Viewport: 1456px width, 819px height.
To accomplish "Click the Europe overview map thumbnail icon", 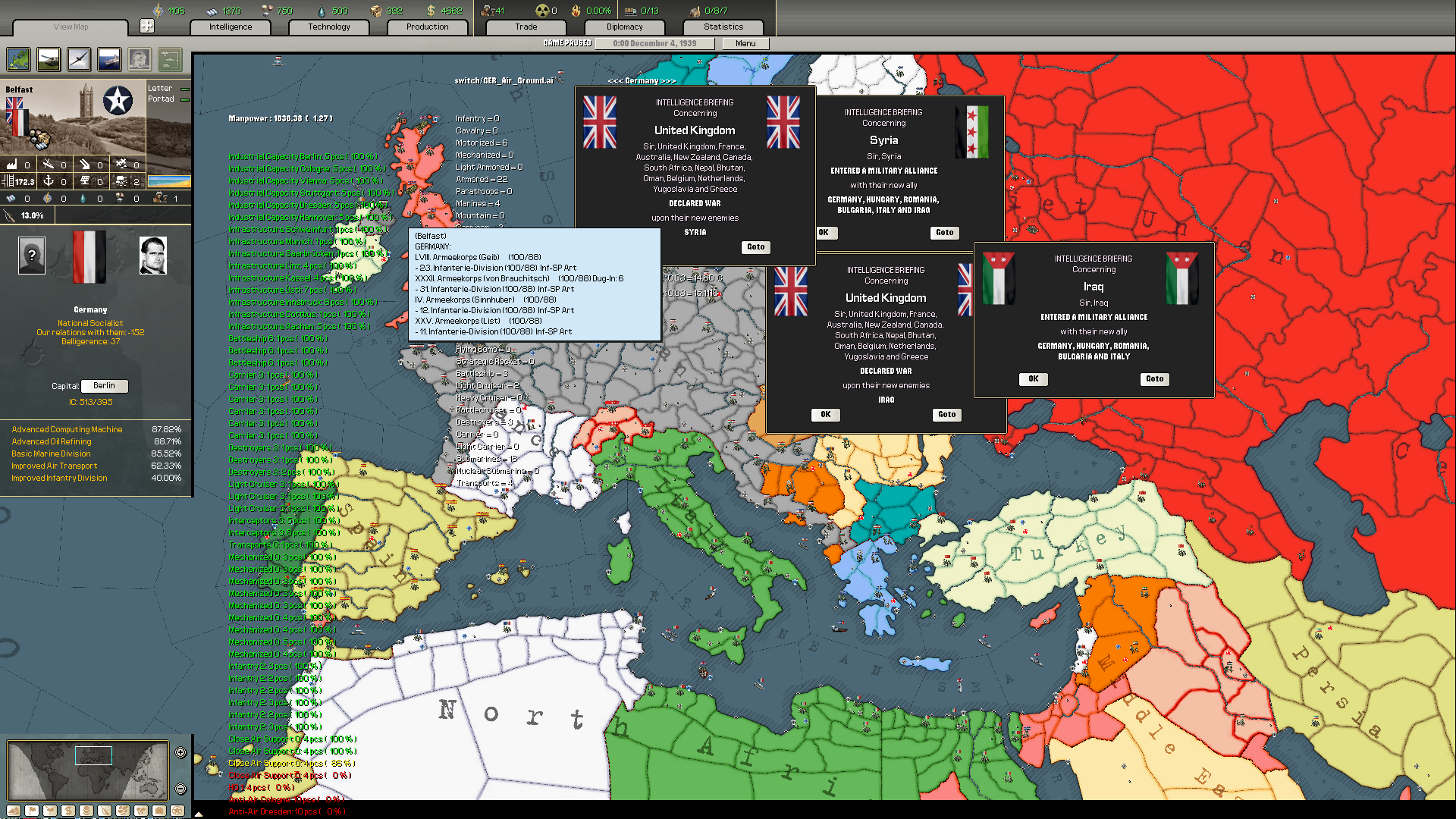I will click(x=17, y=59).
